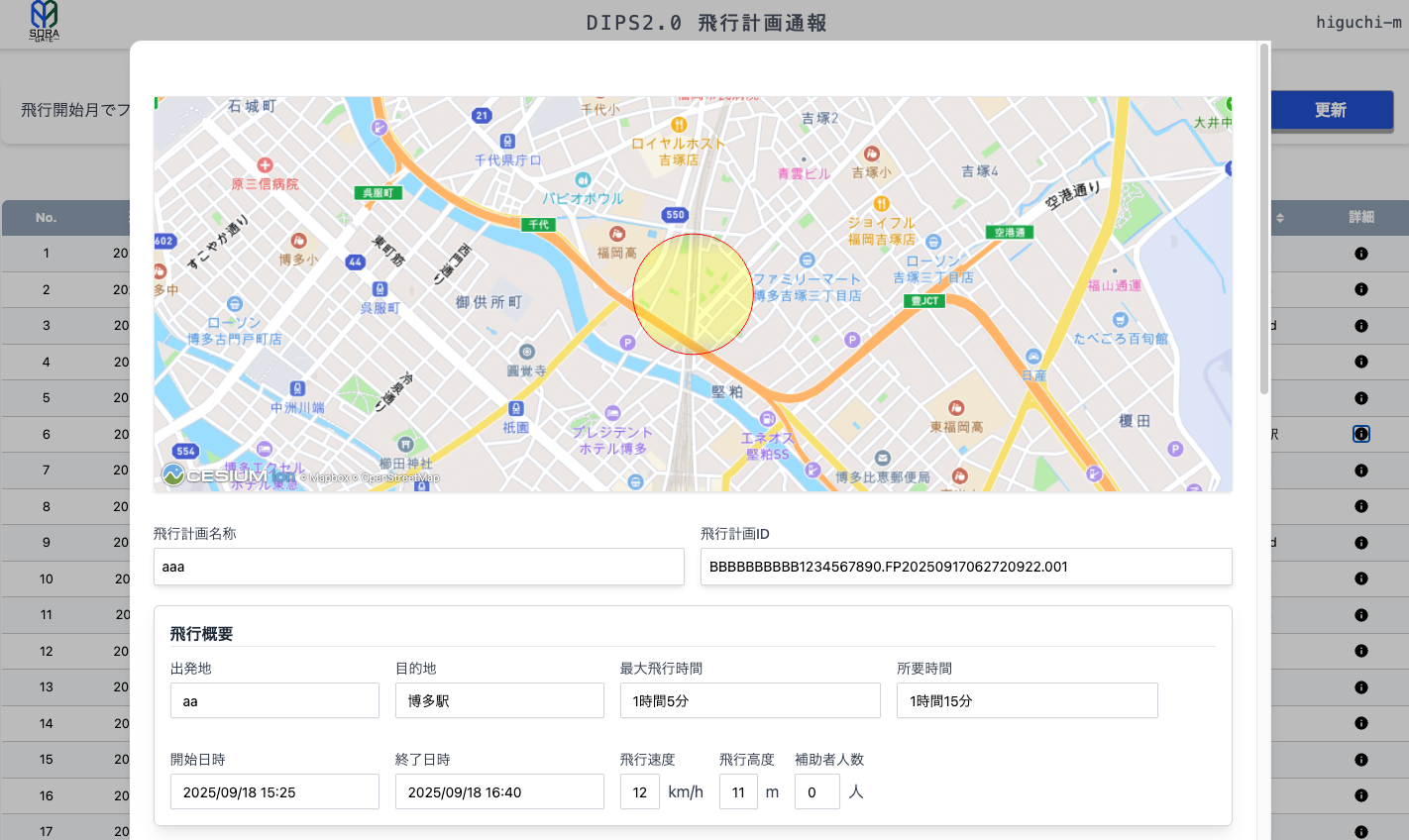Open details info icon for row 10
Screen dimensions: 1409x840
(x=1360, y=578)
